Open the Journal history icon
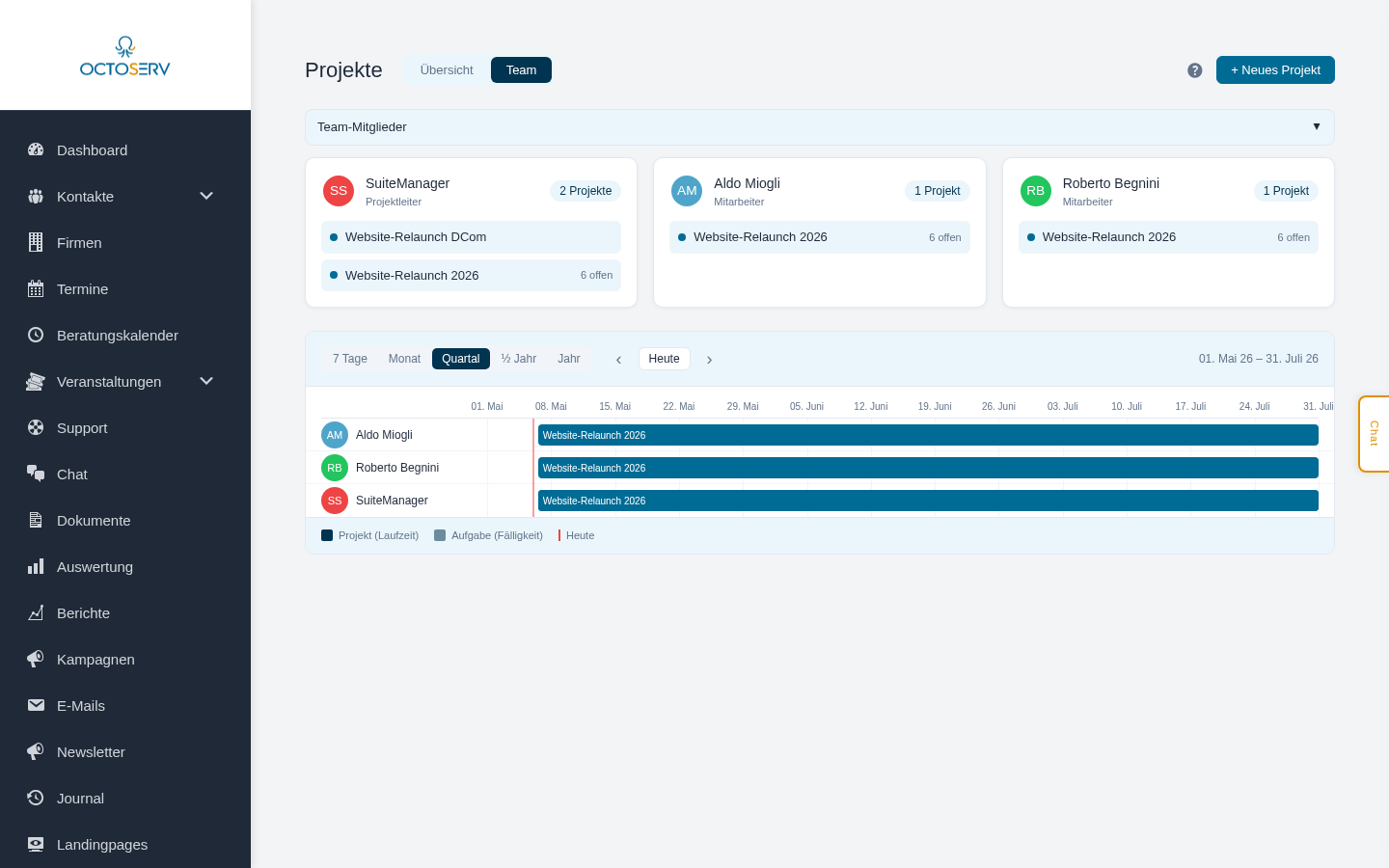Screen dimensions: 1389x868 [x=36, y=798]
